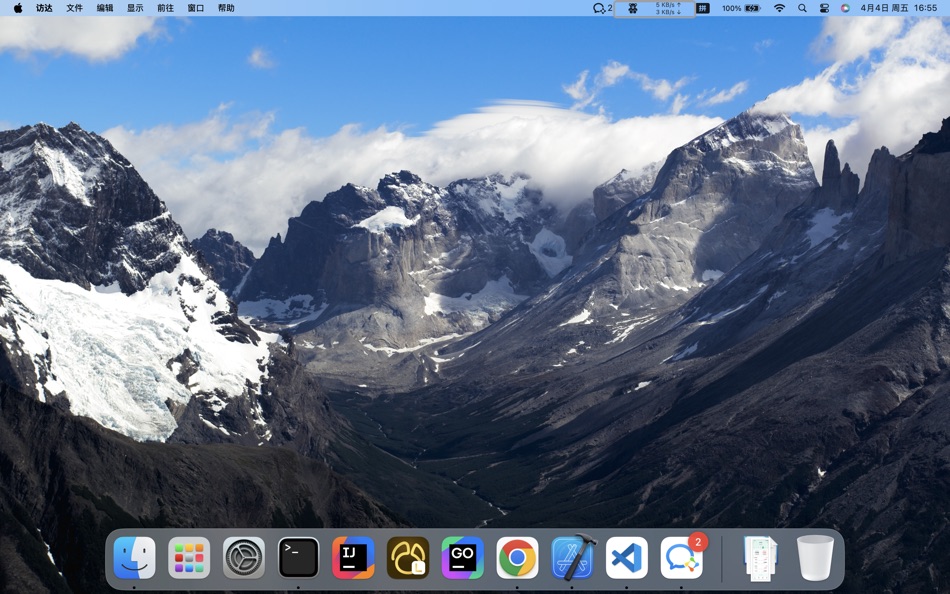
Task: Open Xcode from the Dock
Action: point(571,557)
